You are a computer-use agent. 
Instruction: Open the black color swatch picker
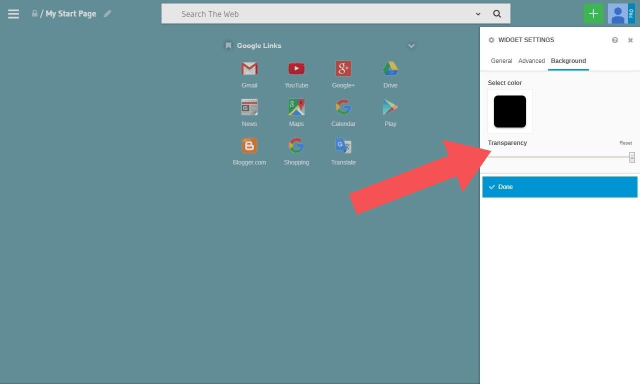click(x=510, y=111)
